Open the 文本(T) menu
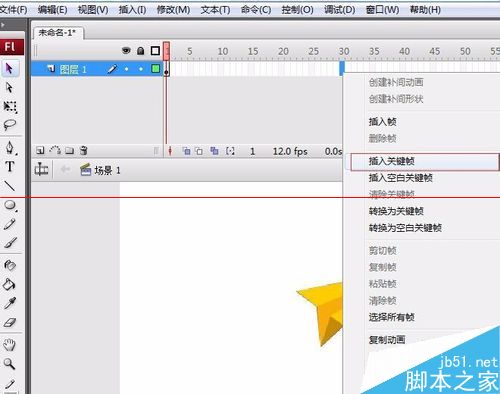This screenshot has width=500, height=394. [215, 10]
